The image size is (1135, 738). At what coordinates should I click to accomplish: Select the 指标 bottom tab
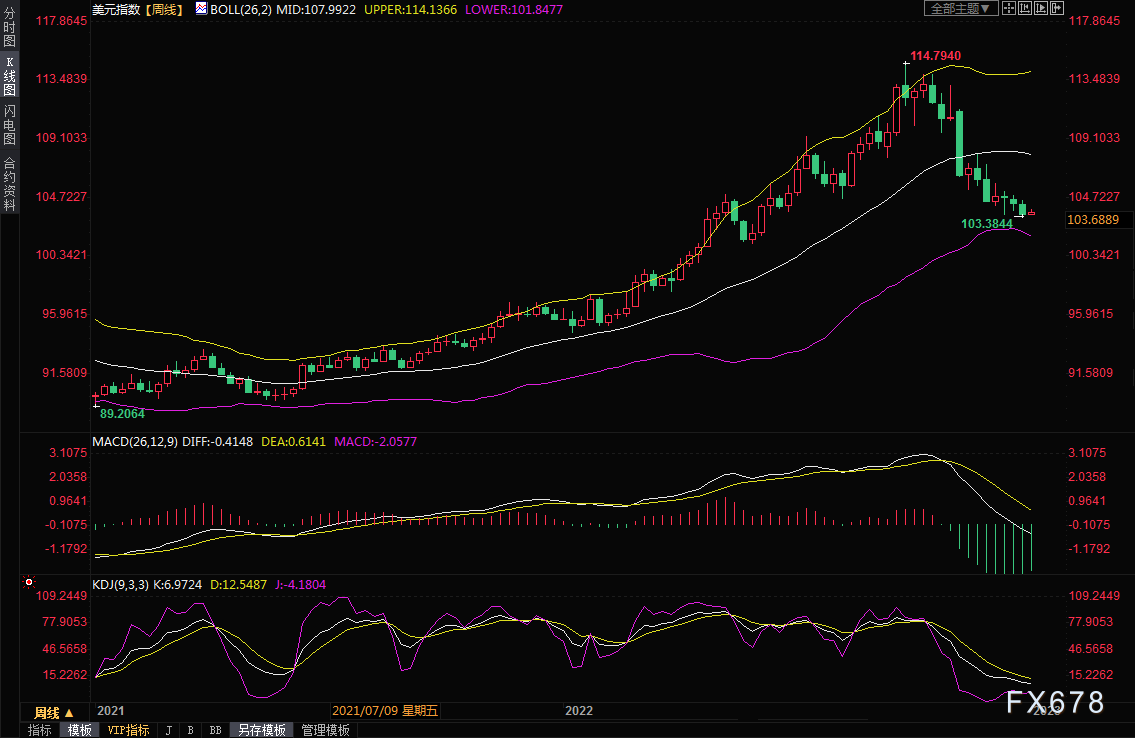click(40, 730)
